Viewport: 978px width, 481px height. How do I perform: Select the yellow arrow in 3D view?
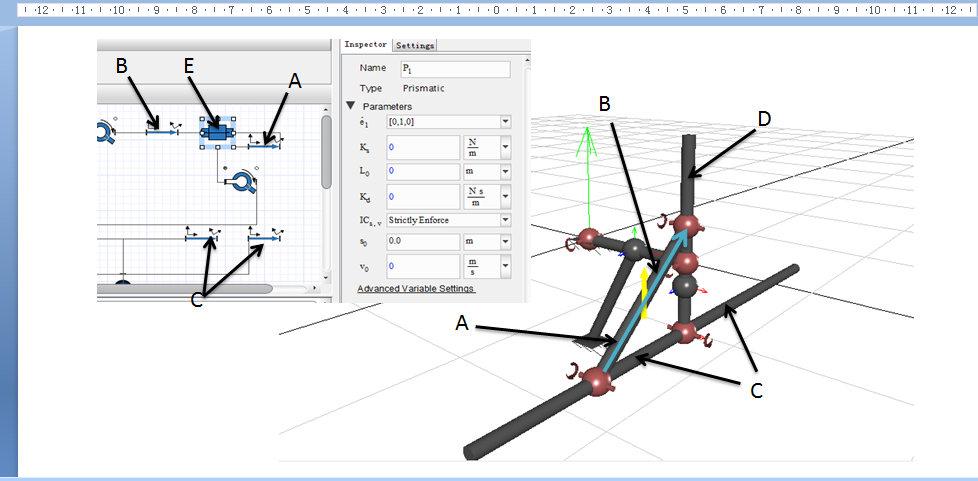(645, 293)
